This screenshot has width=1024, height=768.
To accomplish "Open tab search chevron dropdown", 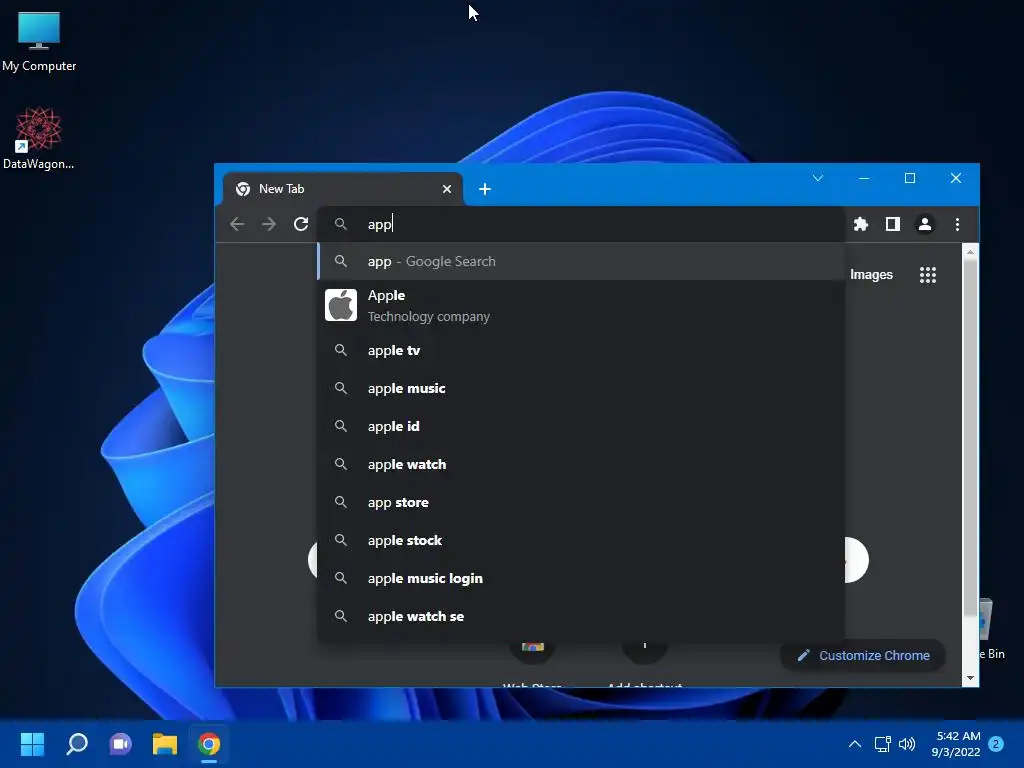I will click(818, 178).
